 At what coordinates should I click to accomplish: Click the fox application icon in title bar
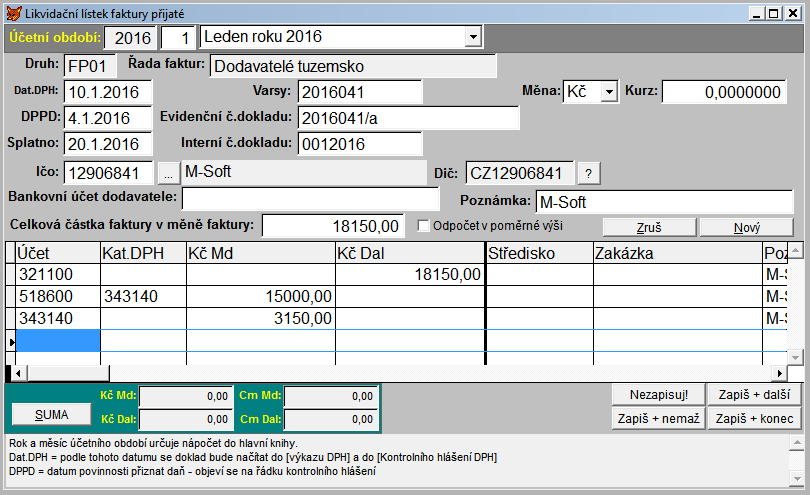click(x=14, y=13)
